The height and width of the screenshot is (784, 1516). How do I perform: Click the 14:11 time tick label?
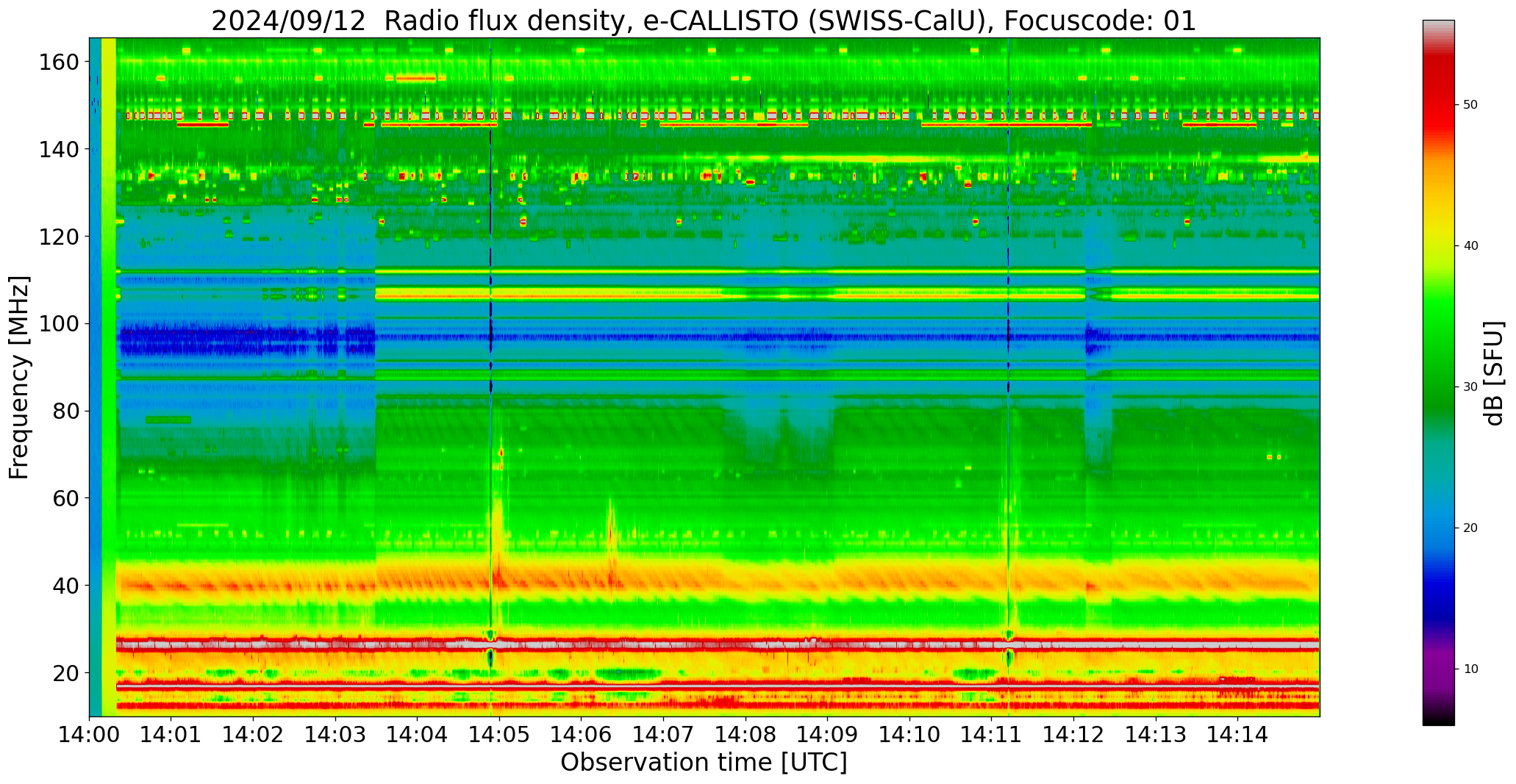[x=991, y=733]
